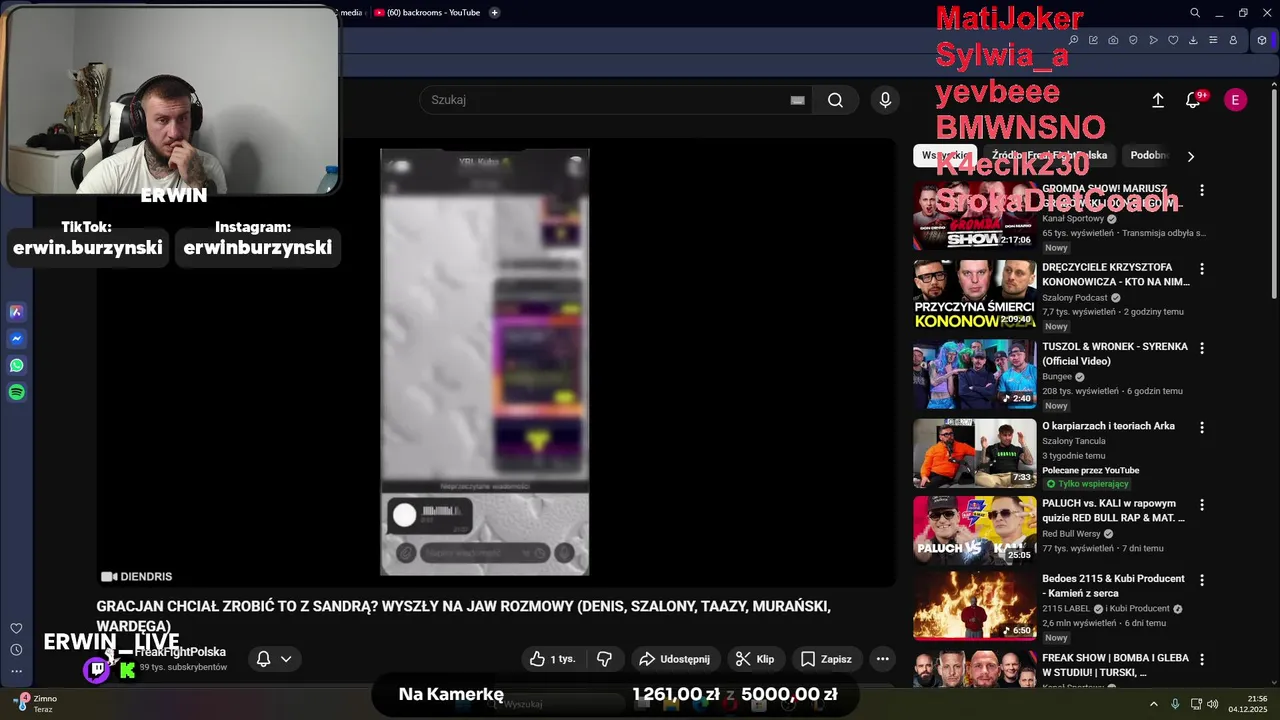Open Spotify from the browser sidebar

click(16, 393)
